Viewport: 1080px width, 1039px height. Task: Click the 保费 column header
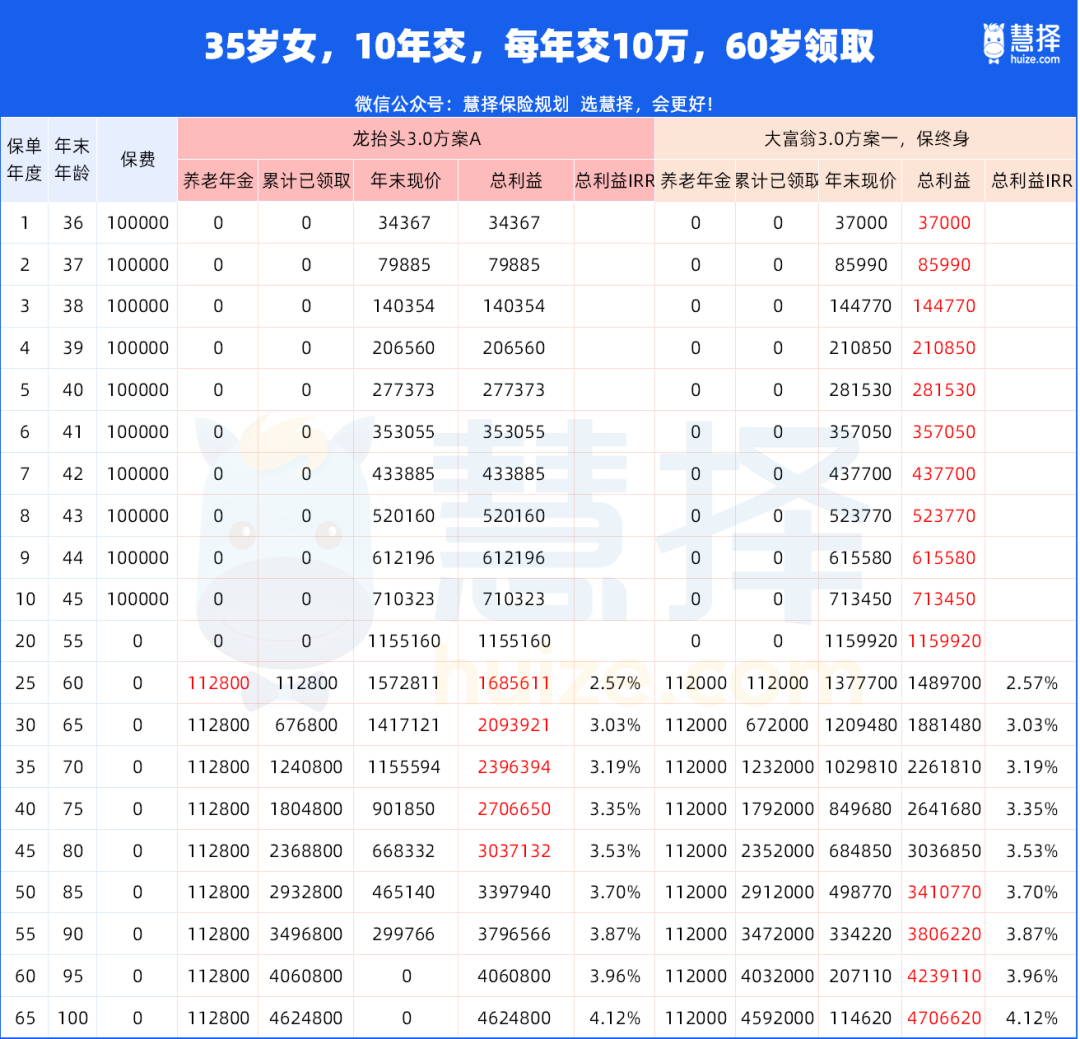[138, 160]
